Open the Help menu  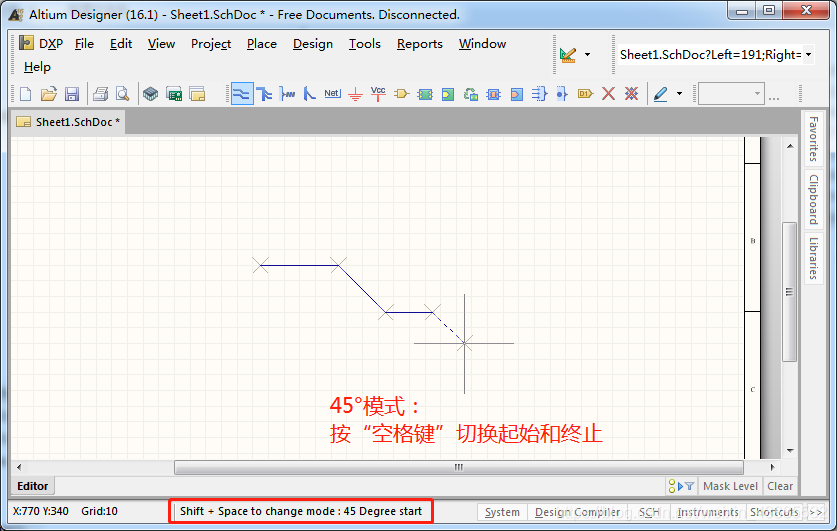37,67
